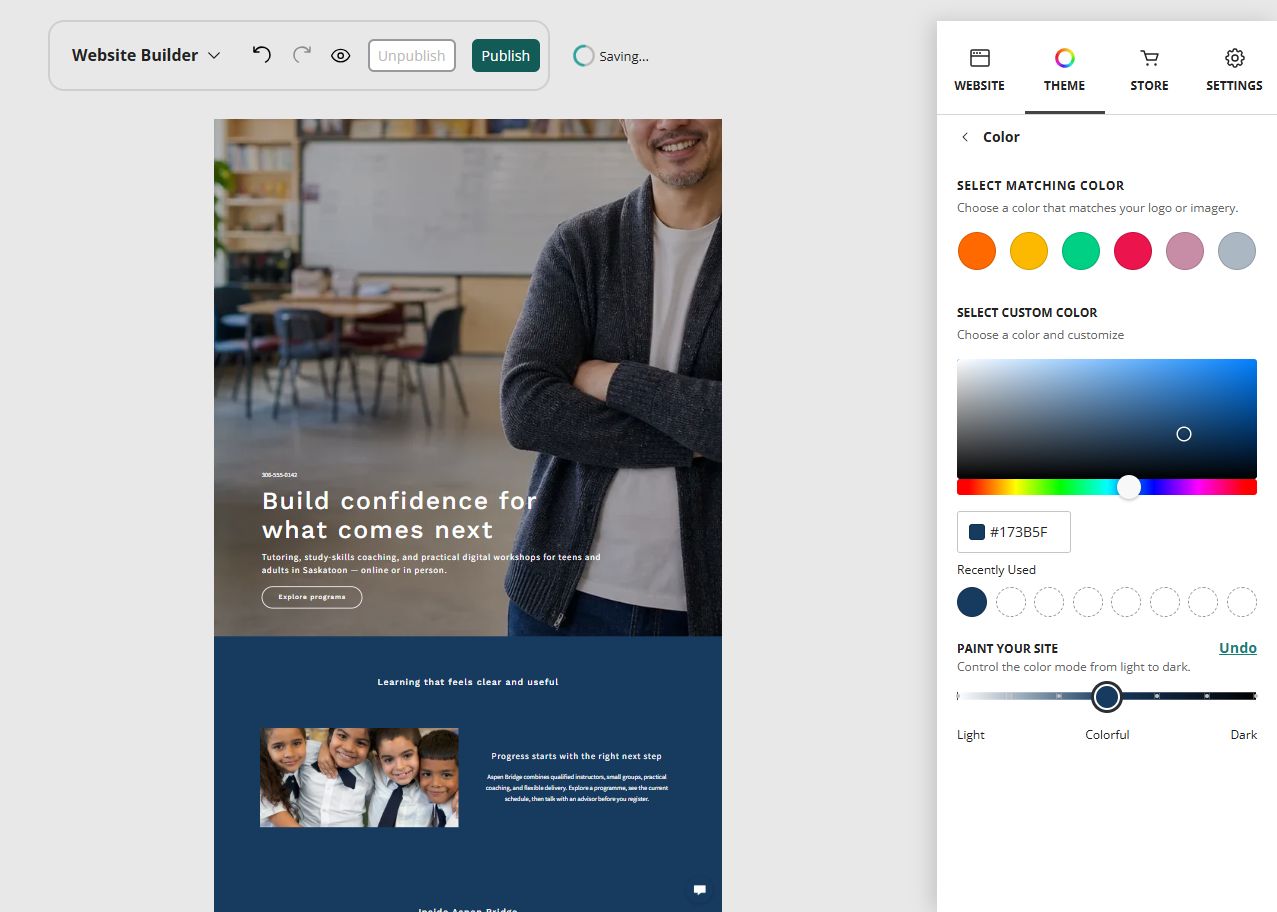Click the undo arrow icon in toolbar
Screen dimensions: 1277x912
pos(261,55)
